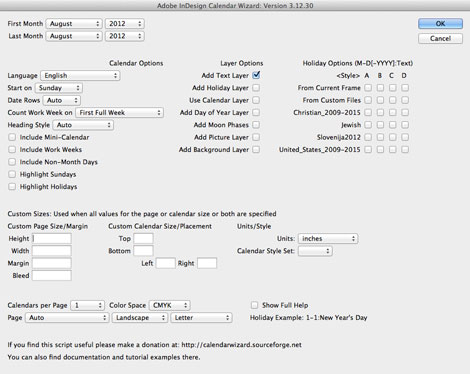470x374 pixels.
Task: Open the Start on Sunday dropdown
Action: point(59,88)
